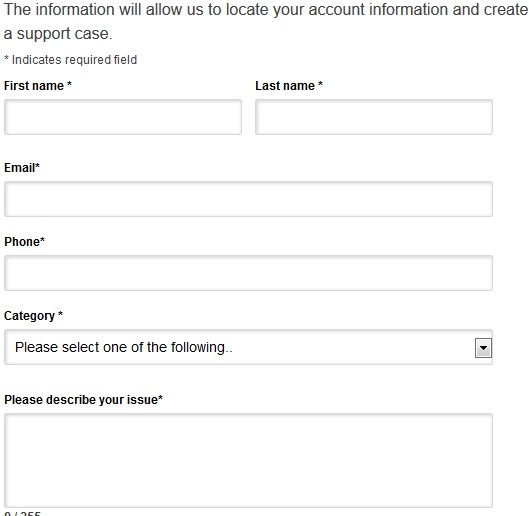Click the 'Phone' field label
This screenshot has height=516, width=529.
24,242
